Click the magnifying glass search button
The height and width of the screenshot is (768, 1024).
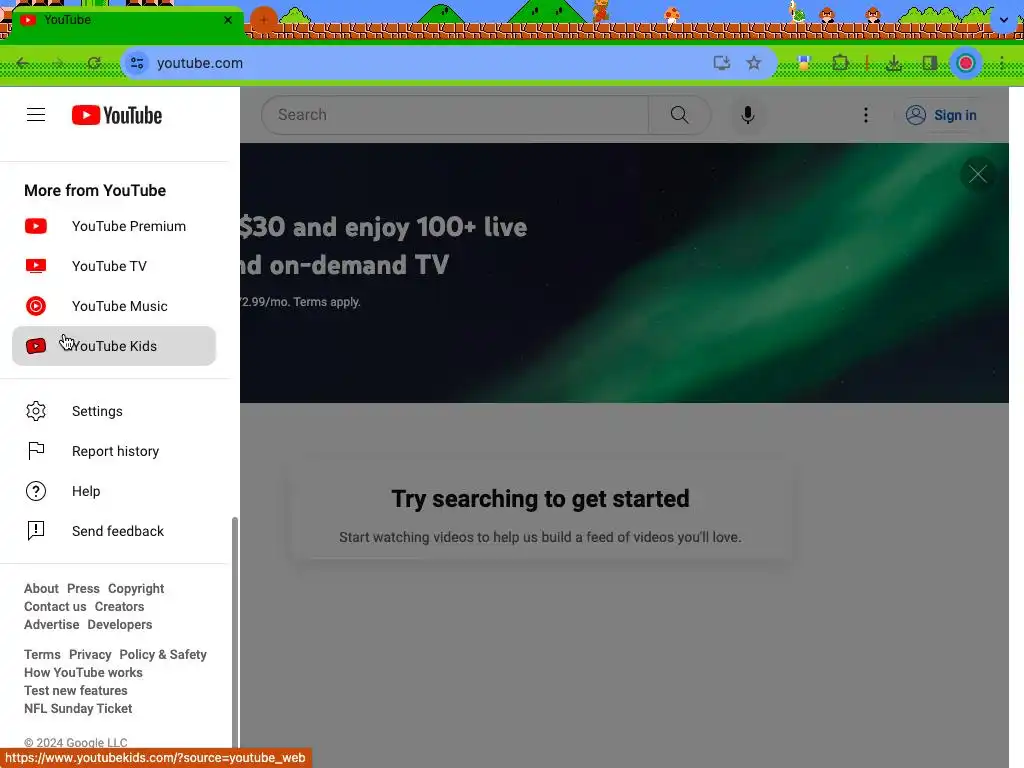[679, 115]
